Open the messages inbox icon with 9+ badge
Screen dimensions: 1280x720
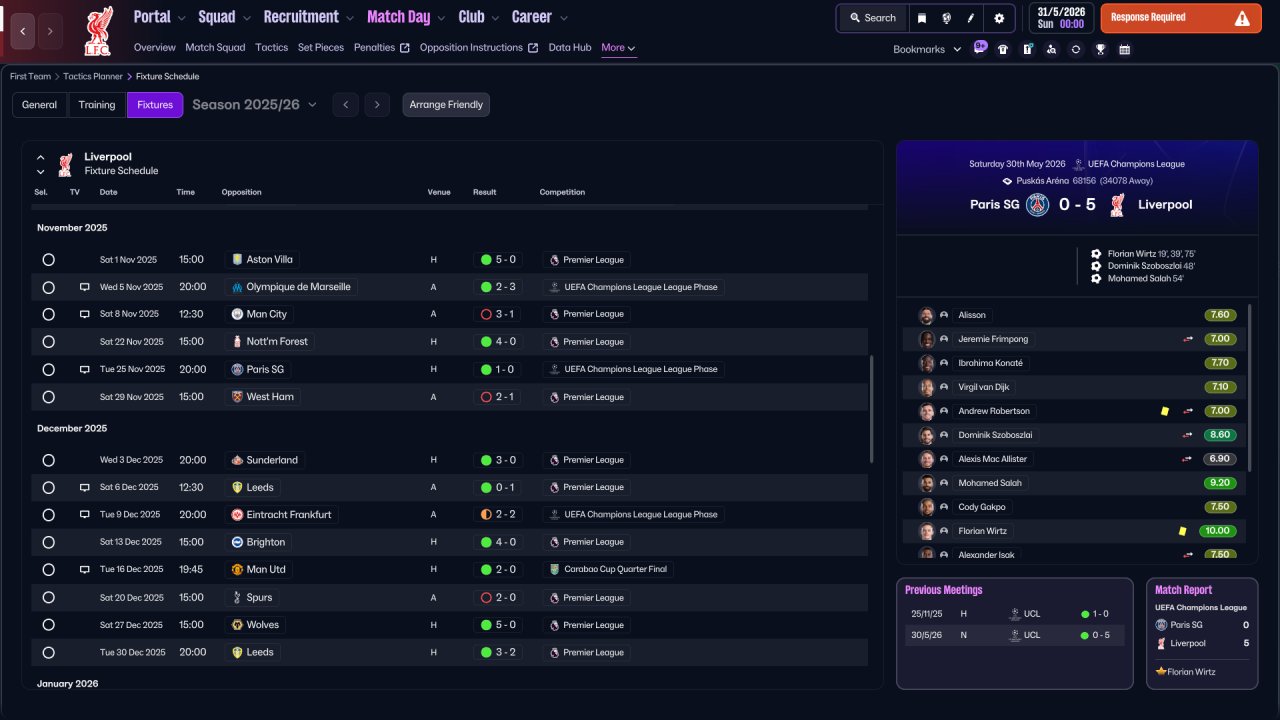coord(979,48)
